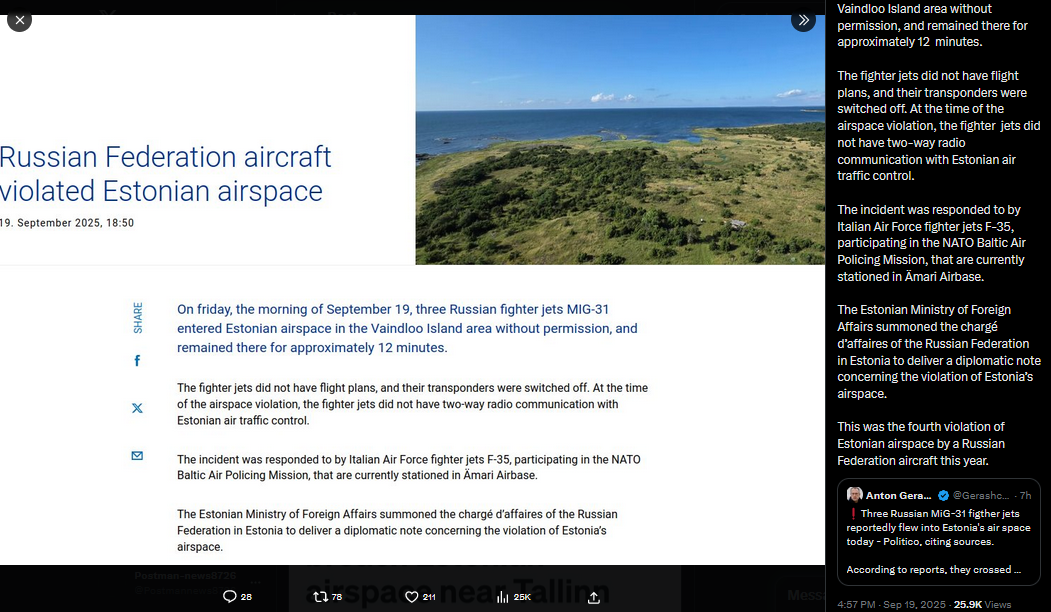Click the repost icon showing 78

(320, 597)
